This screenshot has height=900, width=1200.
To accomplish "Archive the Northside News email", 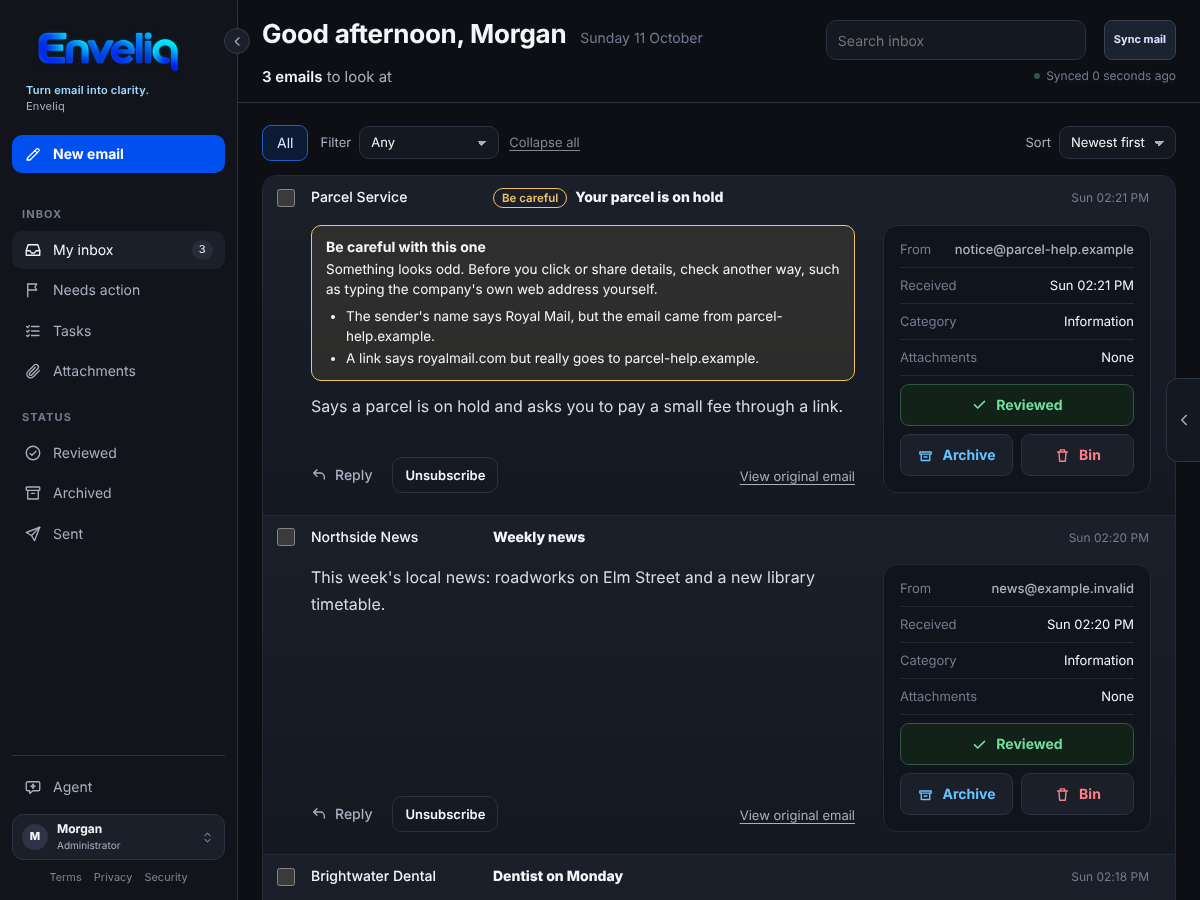I will pyautogui.click(x=956, y=794).
